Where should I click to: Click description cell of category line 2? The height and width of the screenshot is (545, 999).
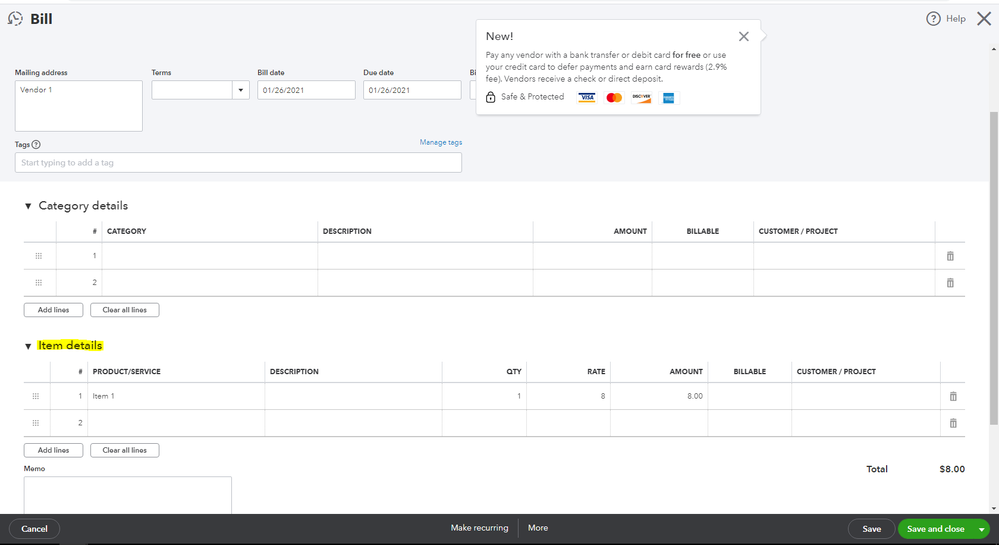[425, 282]
